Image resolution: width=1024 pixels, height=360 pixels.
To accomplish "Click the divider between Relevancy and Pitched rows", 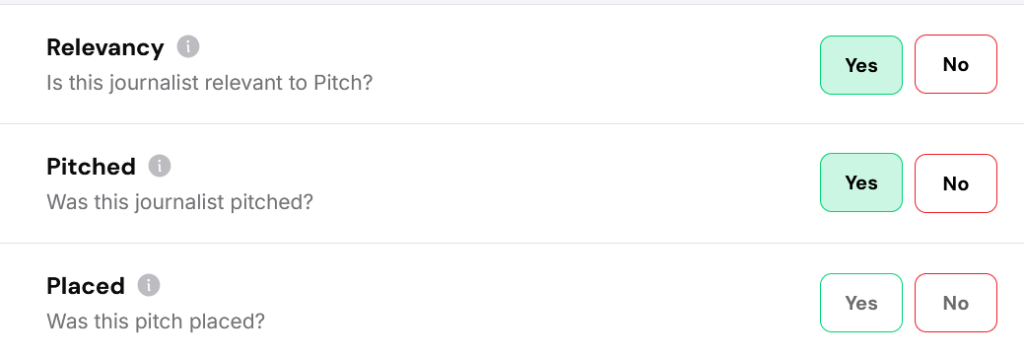I will (512, 123).
